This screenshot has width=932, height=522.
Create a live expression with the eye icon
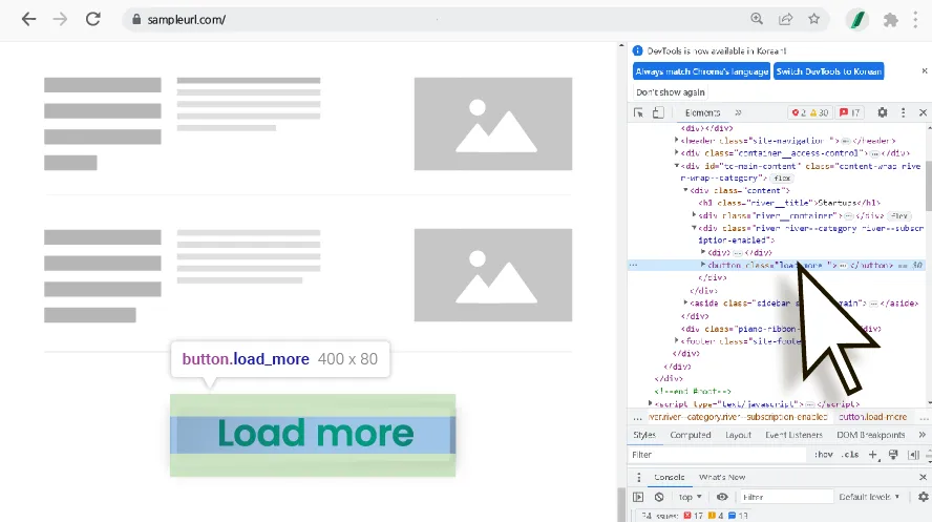(x=722, y=497)
